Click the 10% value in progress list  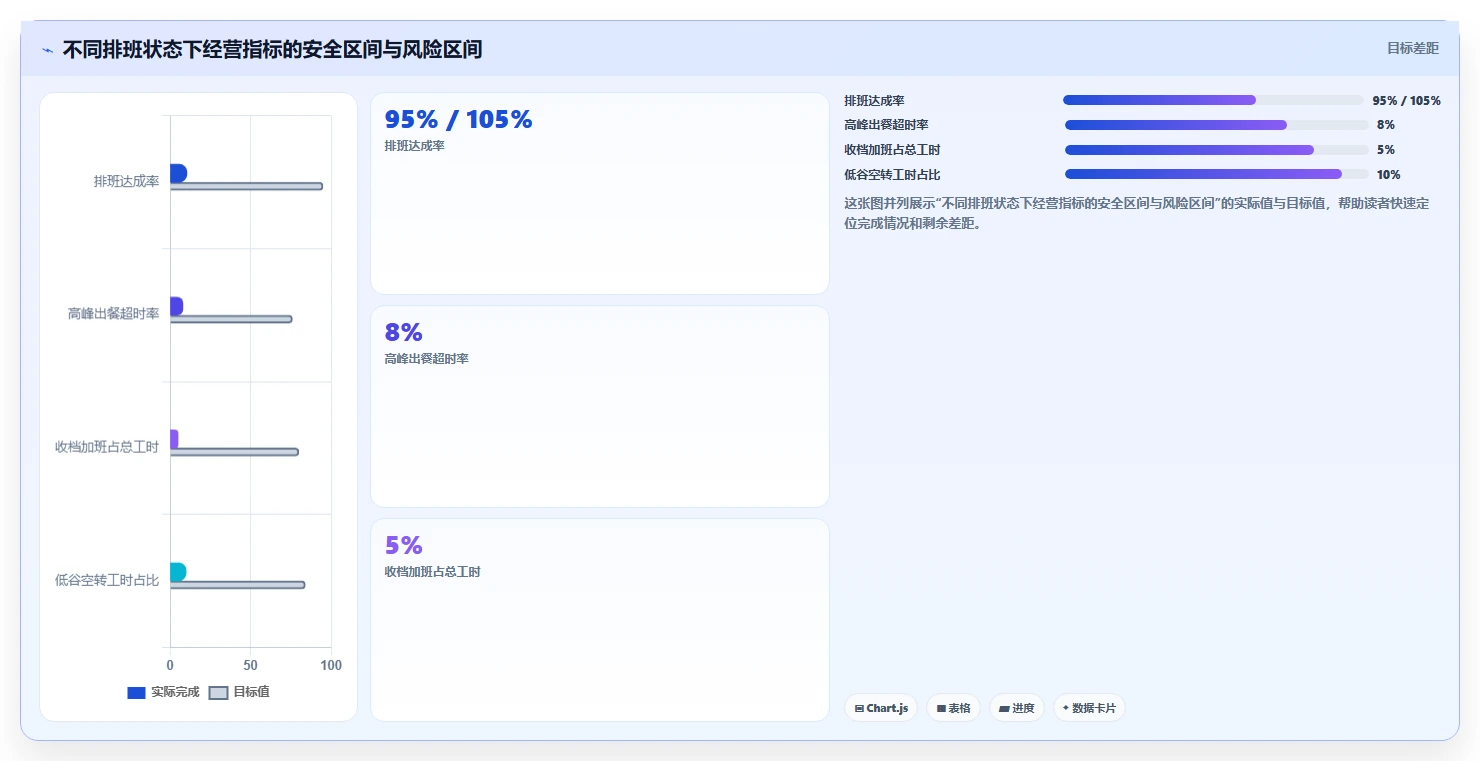pos(1388,175)
